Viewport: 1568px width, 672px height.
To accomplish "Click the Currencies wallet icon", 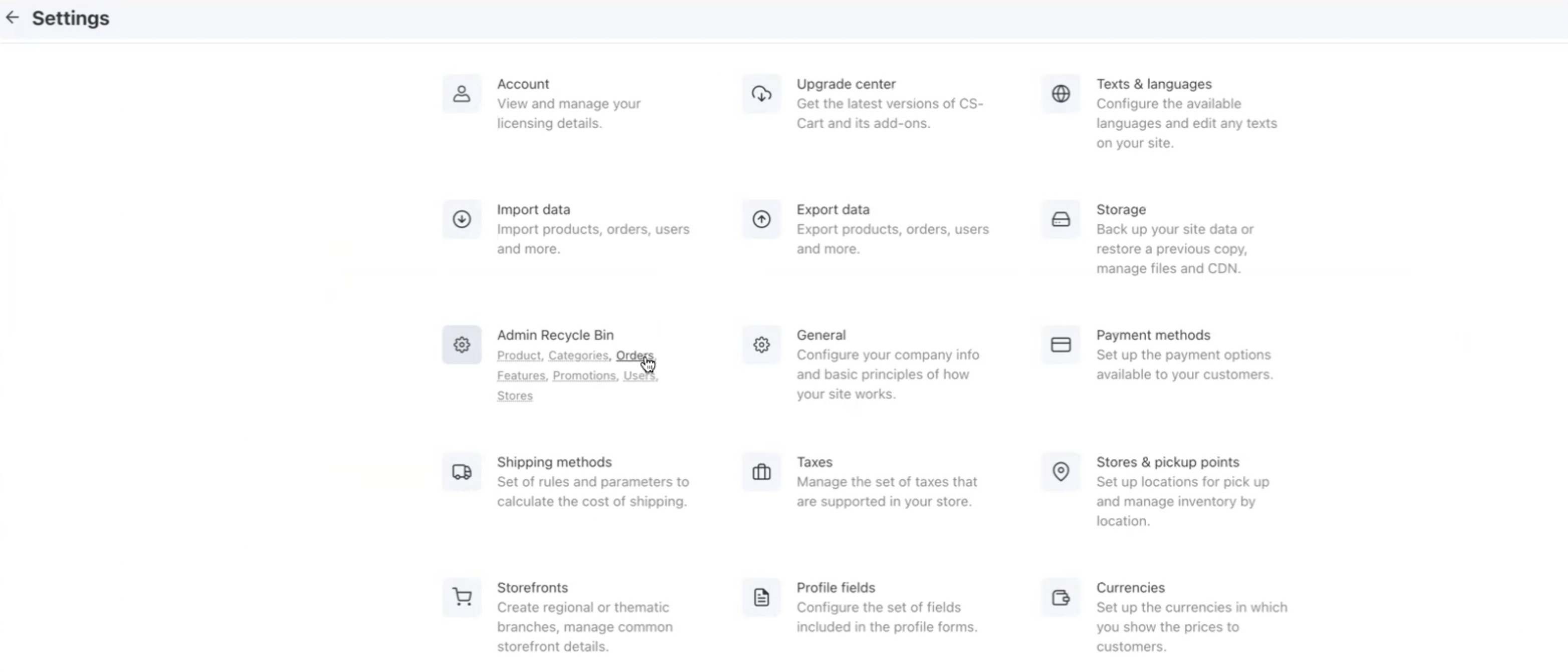I will [1061, 597].
